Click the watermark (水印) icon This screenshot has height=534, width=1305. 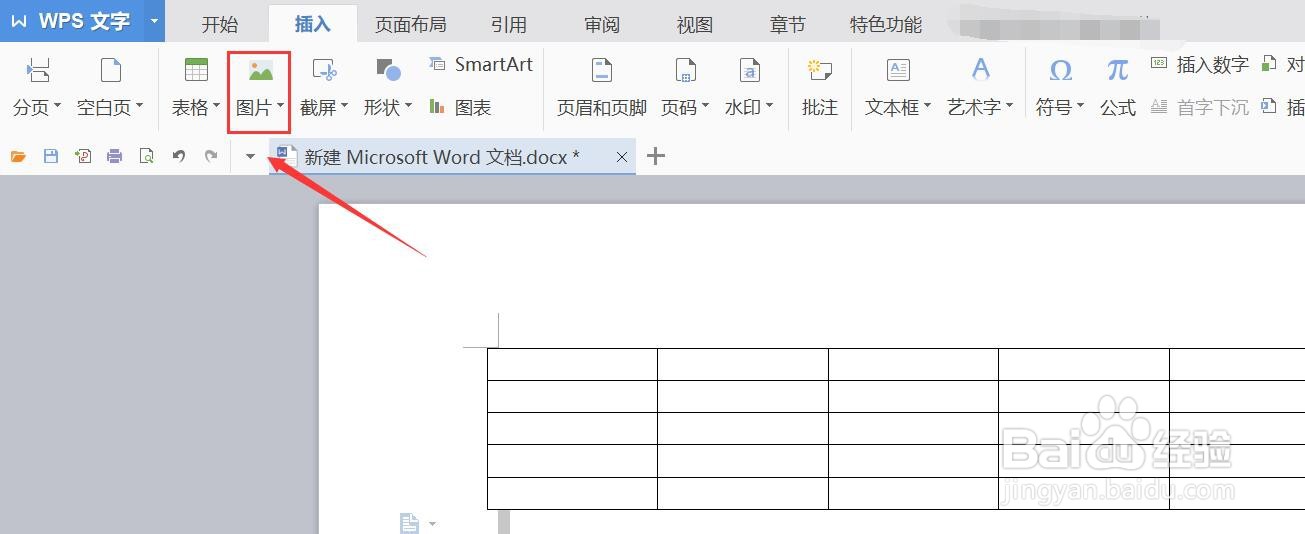coord(749,70)
